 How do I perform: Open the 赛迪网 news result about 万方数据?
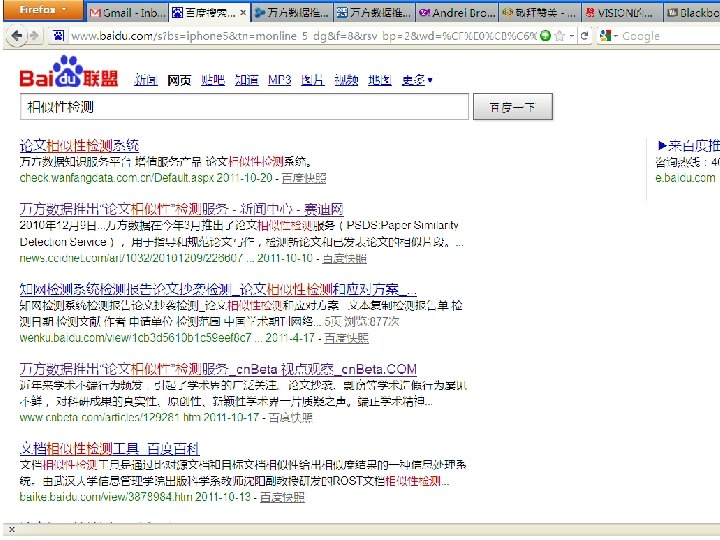tap(181, 209)
